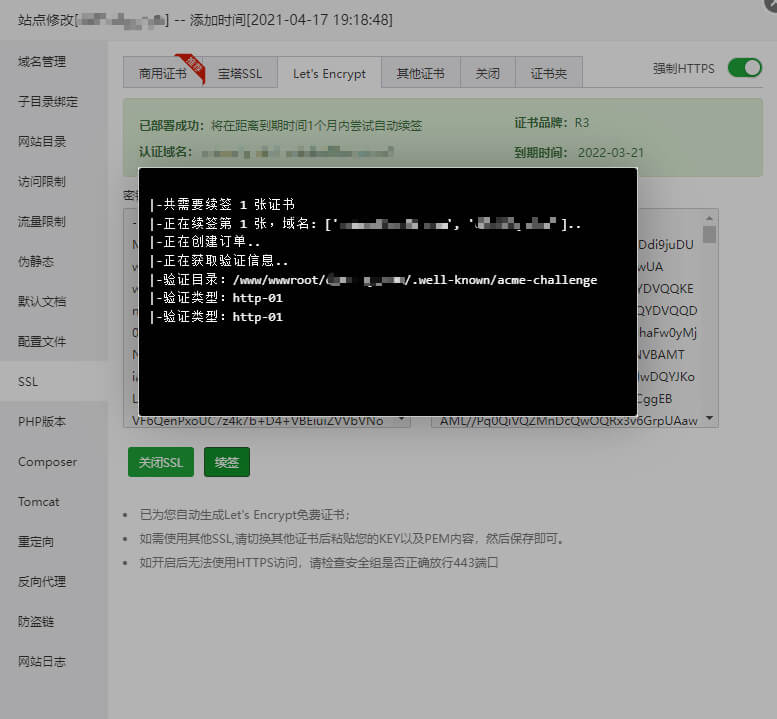This screenshot has height=719, width=777.
Task: Open 网站日志 in the sidebar
Action: 42,661
